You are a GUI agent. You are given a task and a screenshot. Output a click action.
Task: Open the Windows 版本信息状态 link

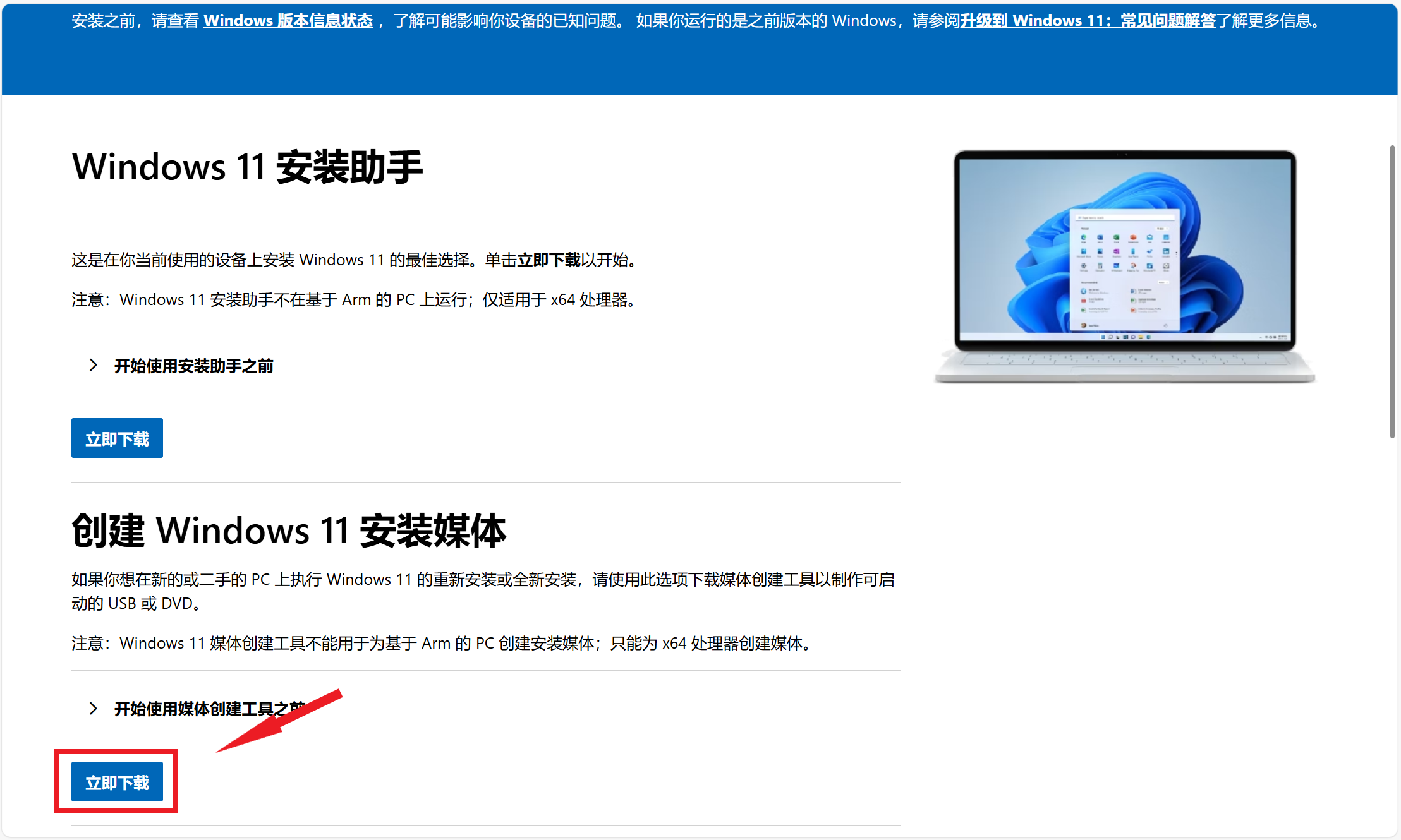click(x=288, y=21)
